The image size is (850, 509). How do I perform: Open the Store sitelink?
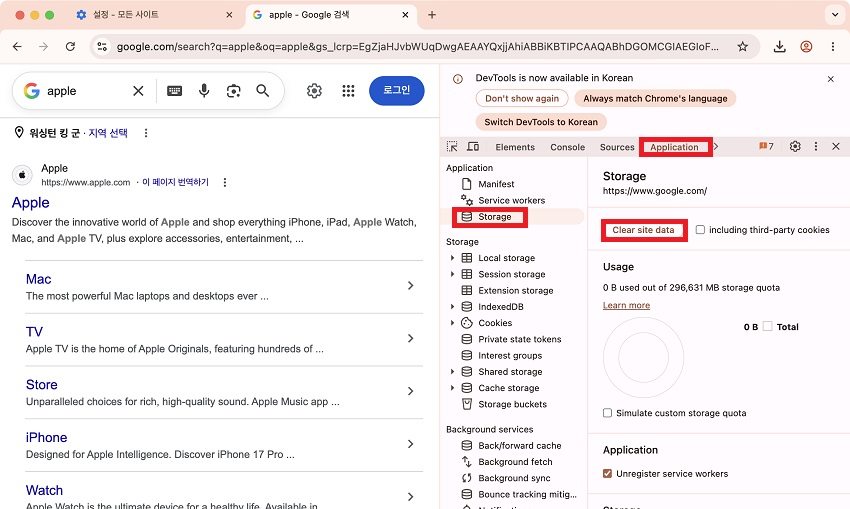pyautogui.click(x=42, y=385)
